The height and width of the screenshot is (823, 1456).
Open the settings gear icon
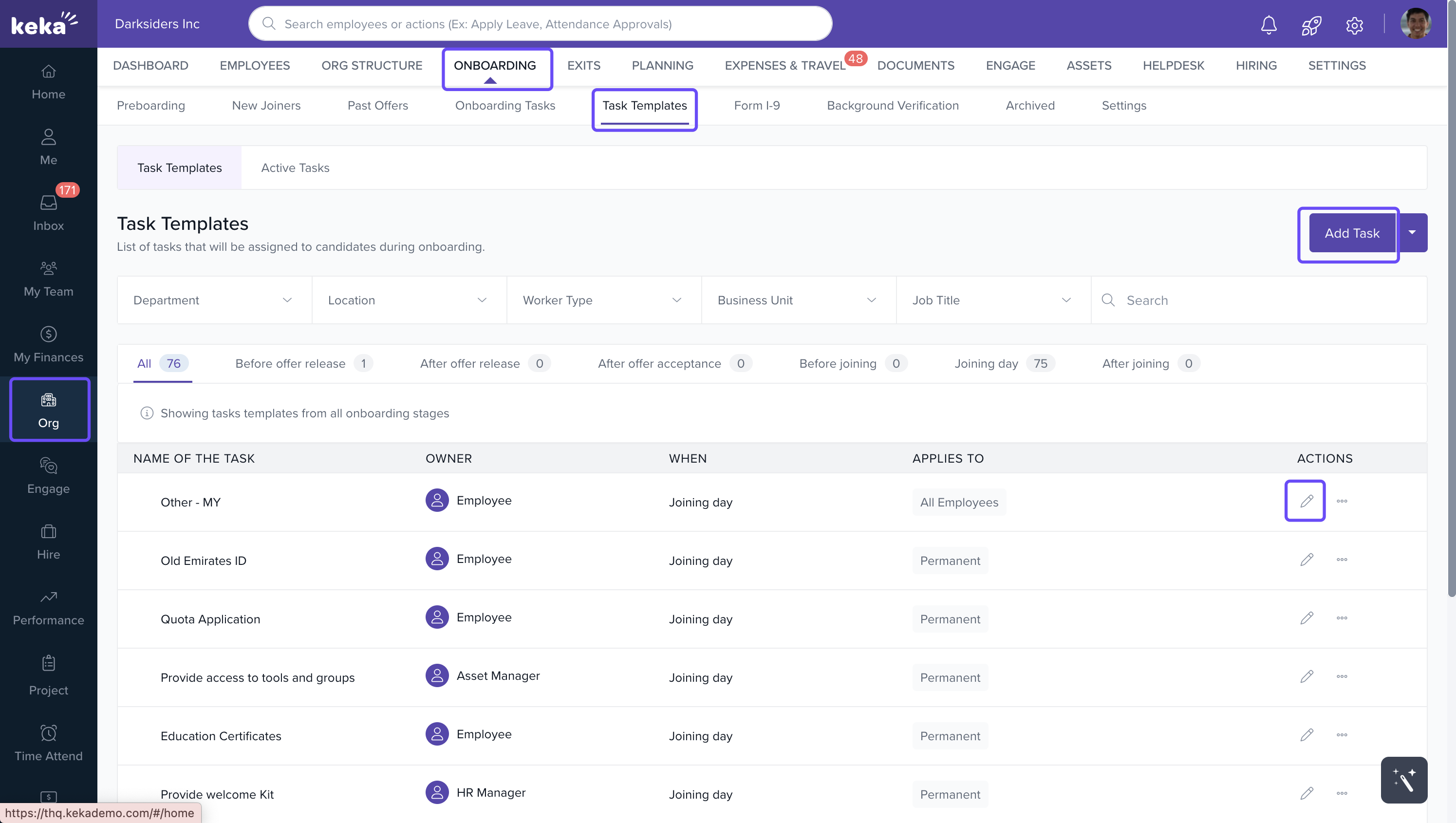click(x=1354, y=25)
